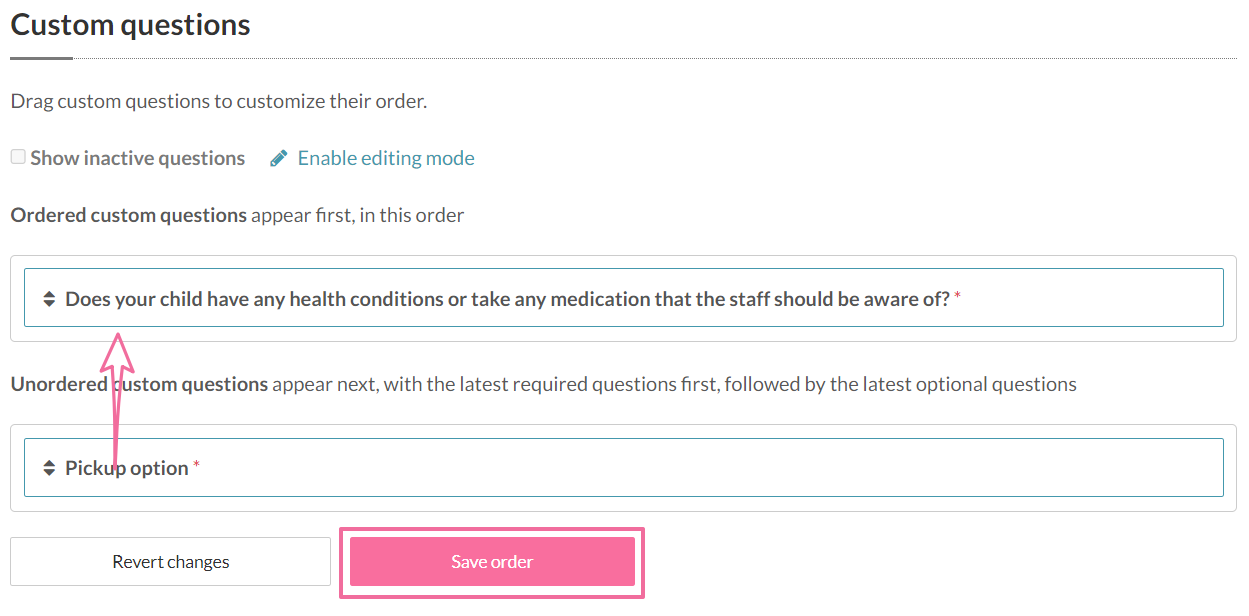Viewport: 1249px width, 616px height.
Task: Click the 'Unordered custom questions' bold label
Action: 139,384
